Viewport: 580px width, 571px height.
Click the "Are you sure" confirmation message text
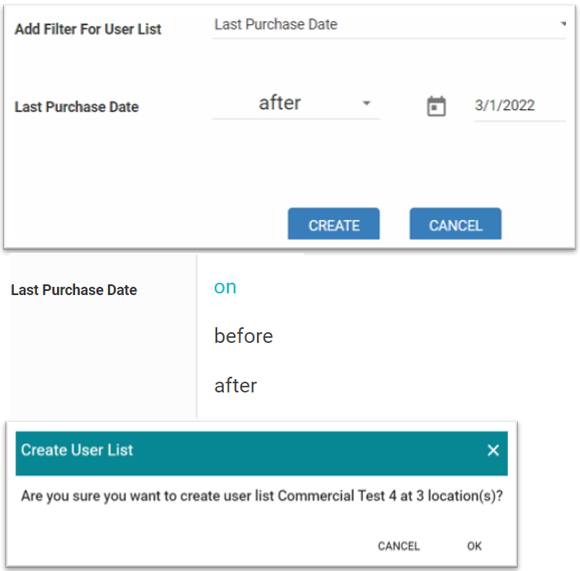262,496
